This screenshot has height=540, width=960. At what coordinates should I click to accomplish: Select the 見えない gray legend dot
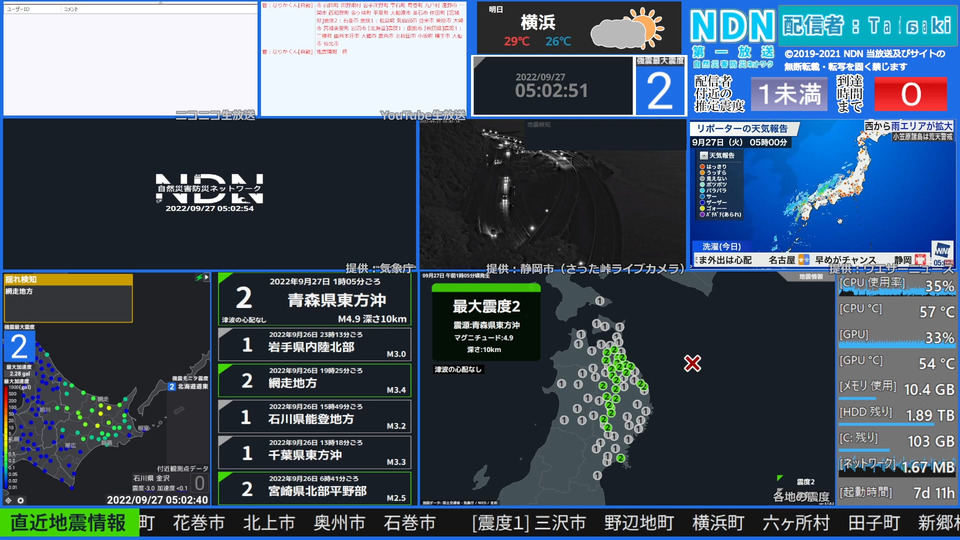click(702, 179)
